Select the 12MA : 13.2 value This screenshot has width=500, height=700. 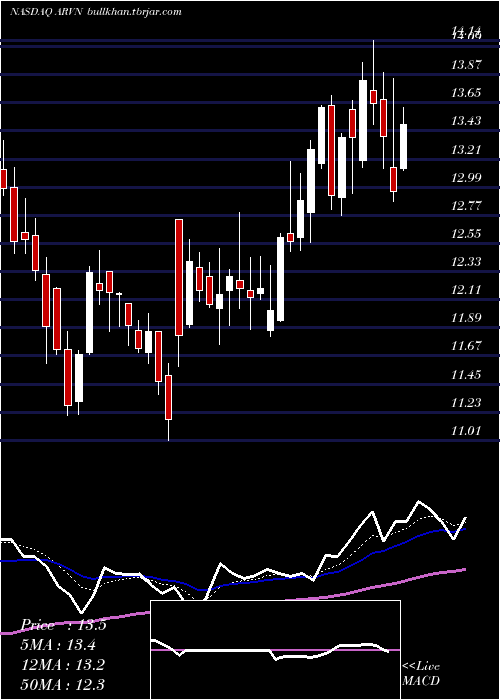(63, 665)
